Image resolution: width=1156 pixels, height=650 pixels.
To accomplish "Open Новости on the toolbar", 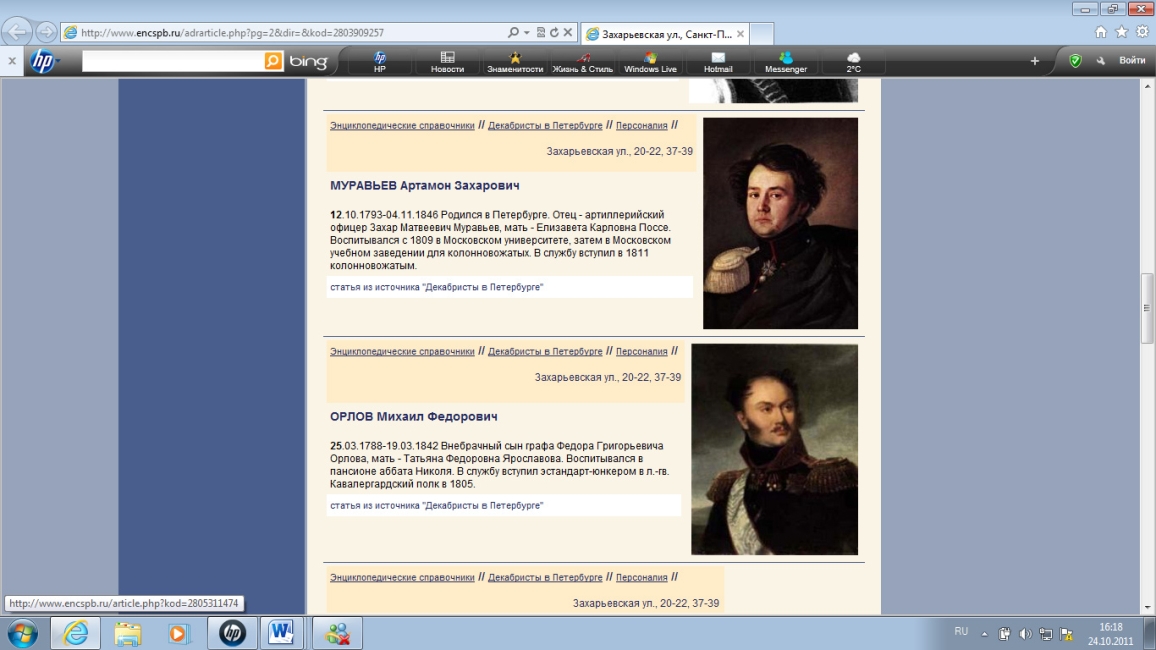I will pyautogui.click(x=448, y=62).
